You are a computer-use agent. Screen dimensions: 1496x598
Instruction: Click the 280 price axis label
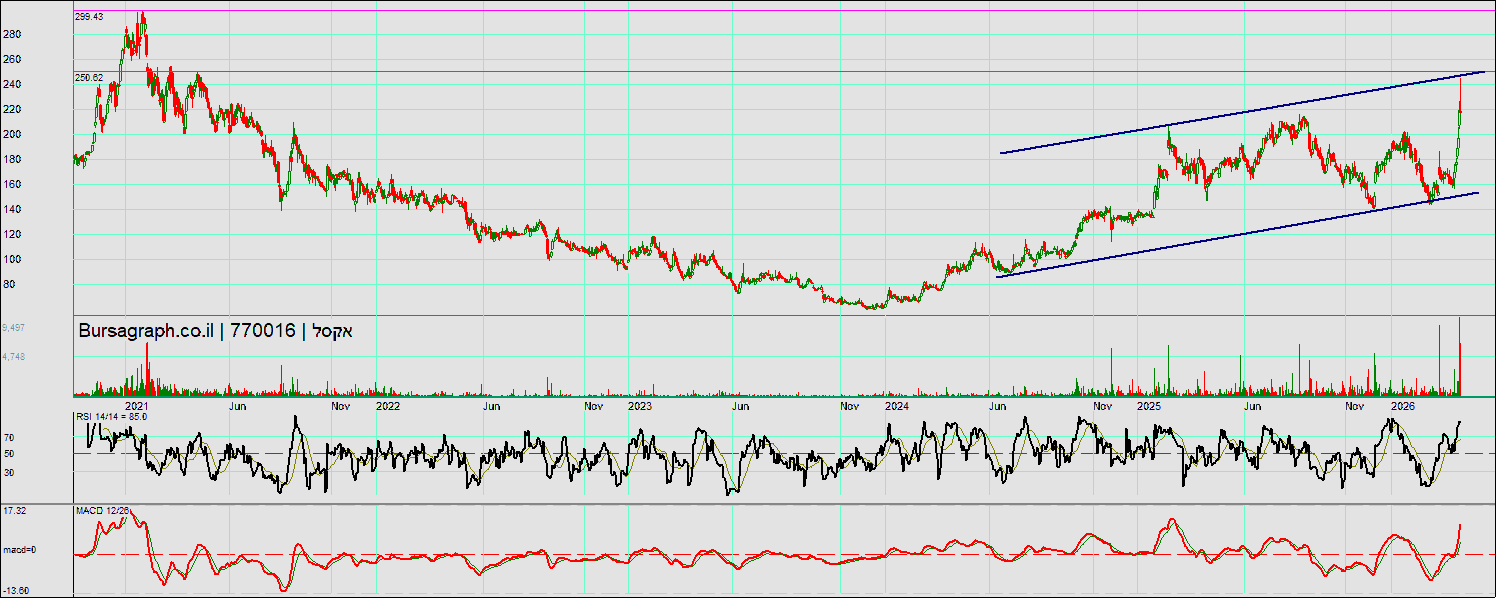tap(12, 34)
